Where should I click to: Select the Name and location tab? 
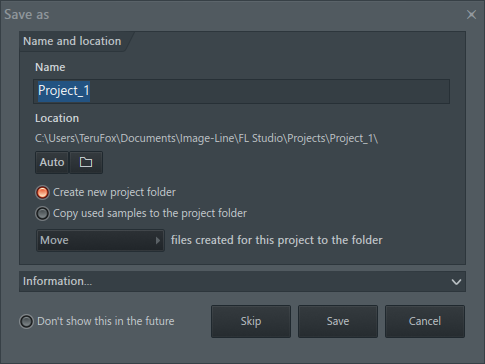pyautogui.click(x=72, y=41)
